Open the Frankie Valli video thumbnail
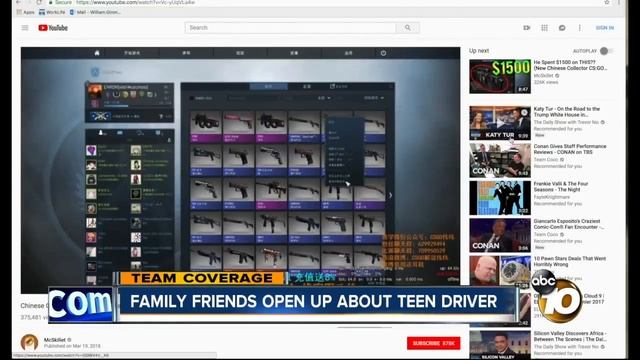This screenshot has width=640, height=360. point(500,198)
